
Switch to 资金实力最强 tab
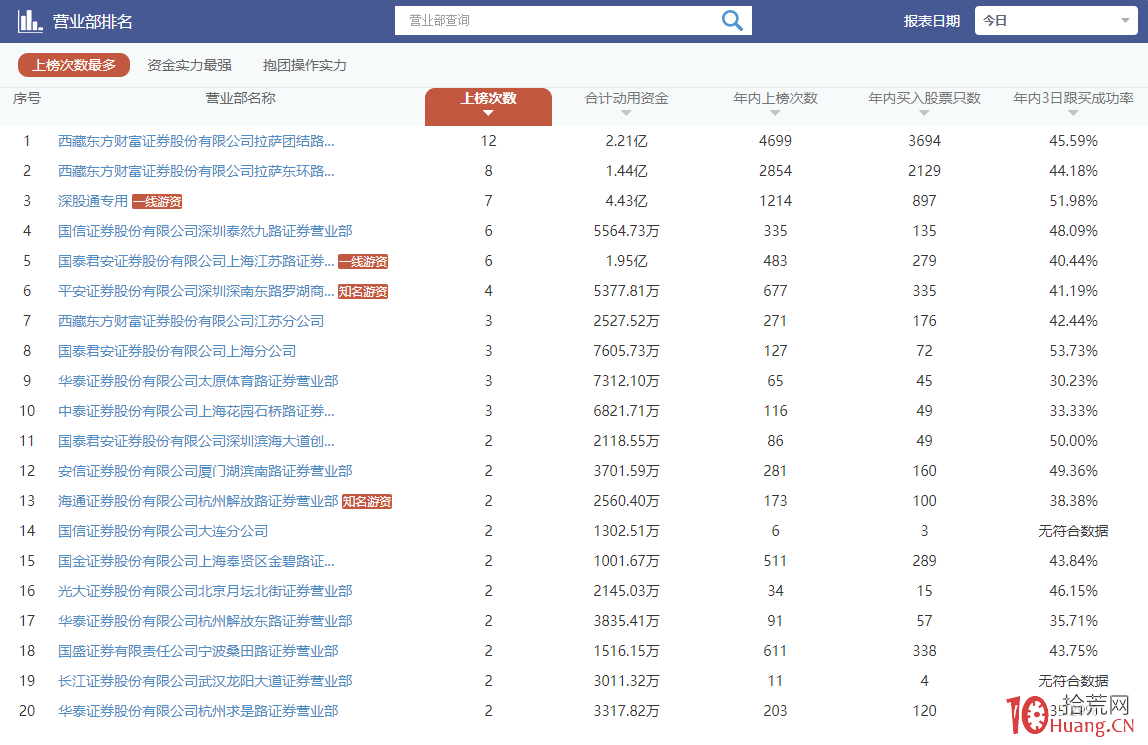(x=189, y=65)
